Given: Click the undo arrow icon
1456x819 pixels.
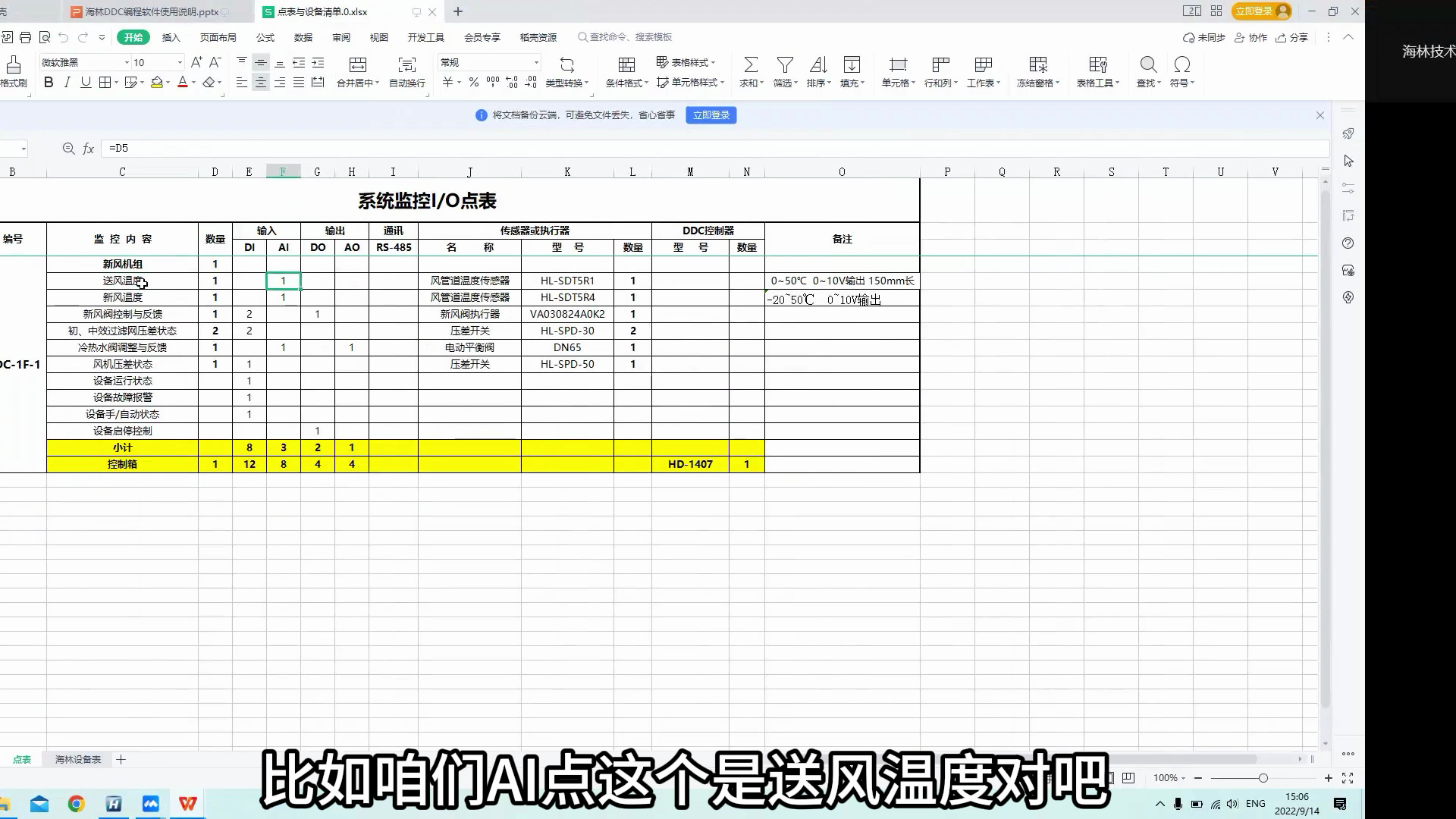Looking at the screenshot, I should tap(63, 37).
